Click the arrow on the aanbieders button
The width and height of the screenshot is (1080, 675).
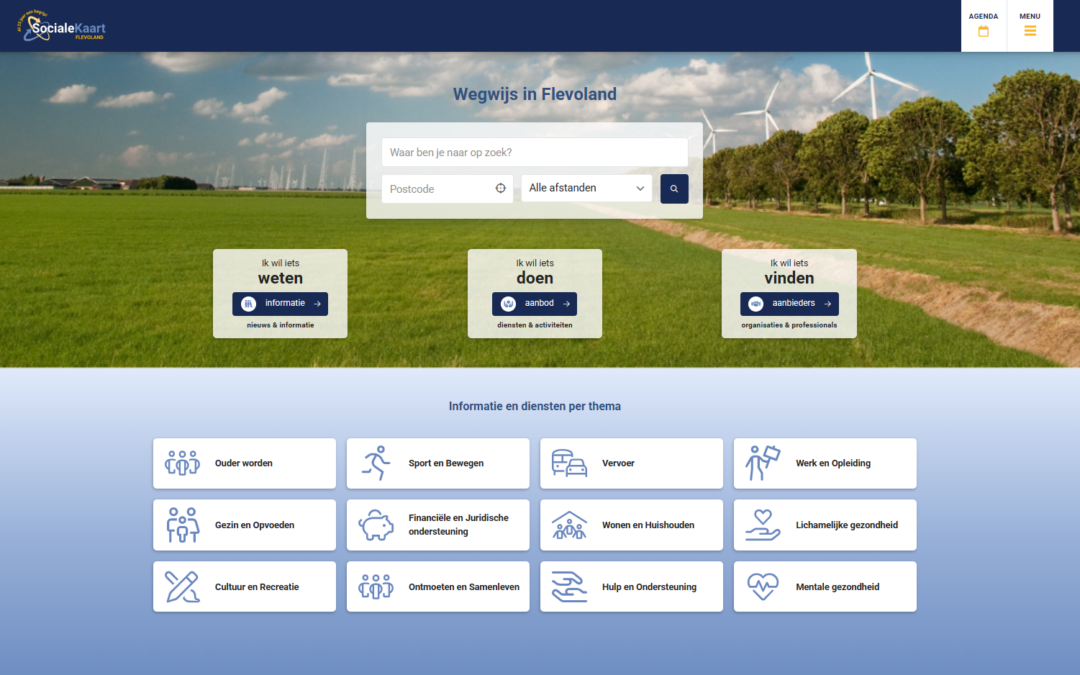(827, 304)
